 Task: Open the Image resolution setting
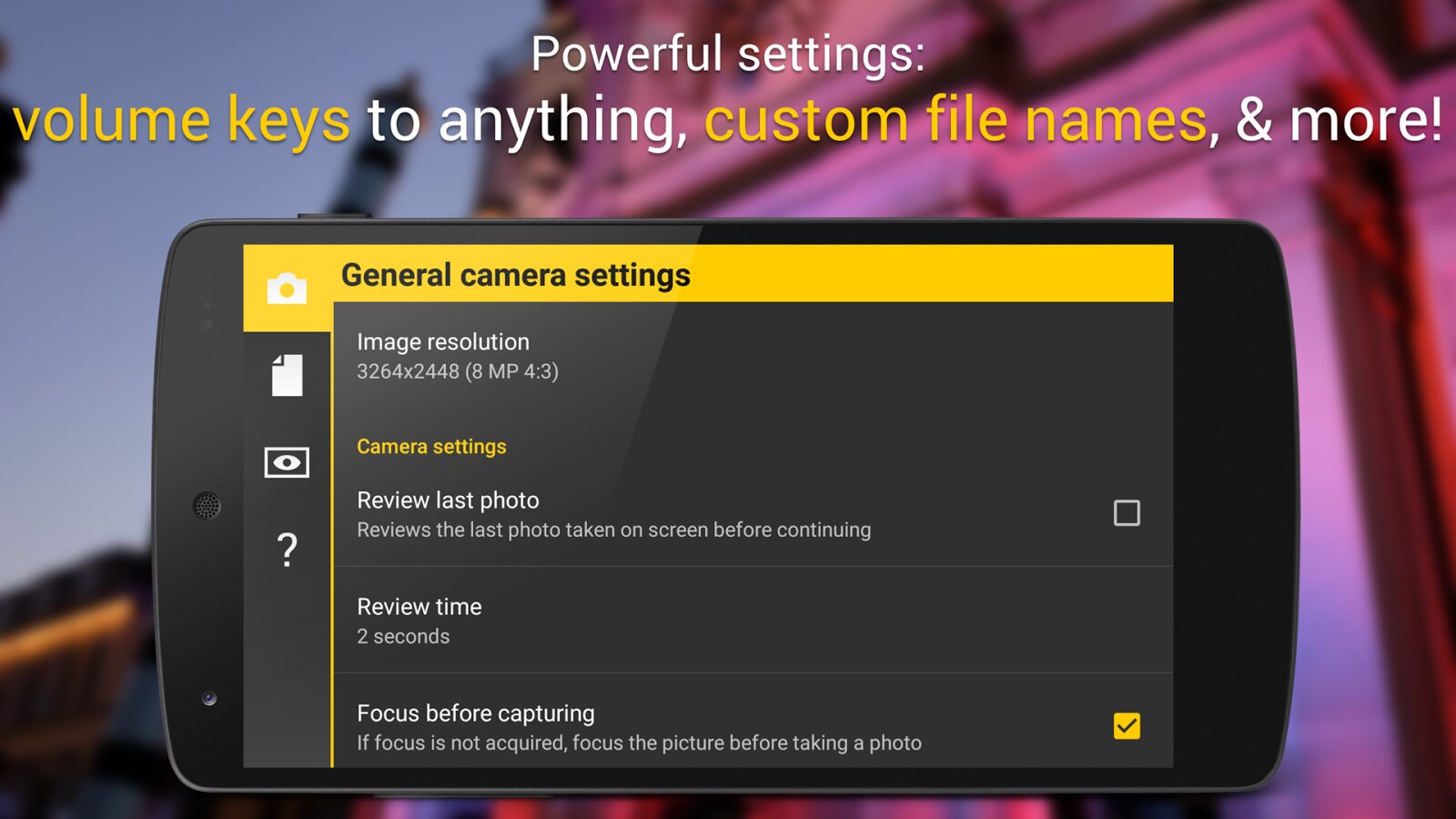(753, 356)
